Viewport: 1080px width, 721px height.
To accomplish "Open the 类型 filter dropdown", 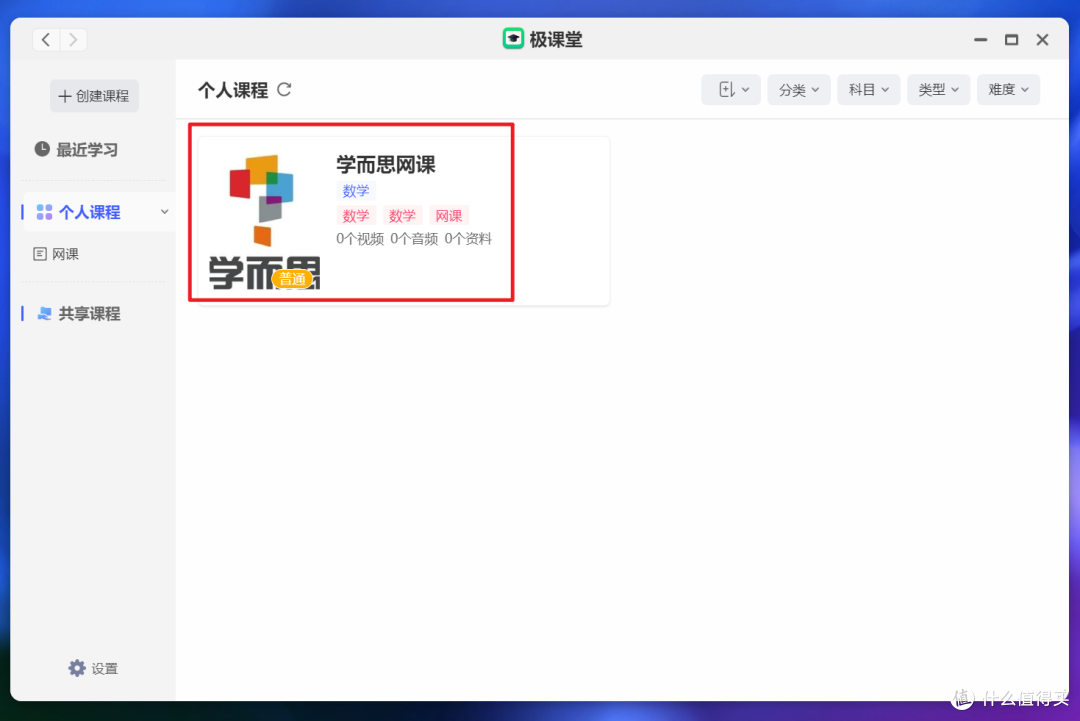I will [938, 90].
